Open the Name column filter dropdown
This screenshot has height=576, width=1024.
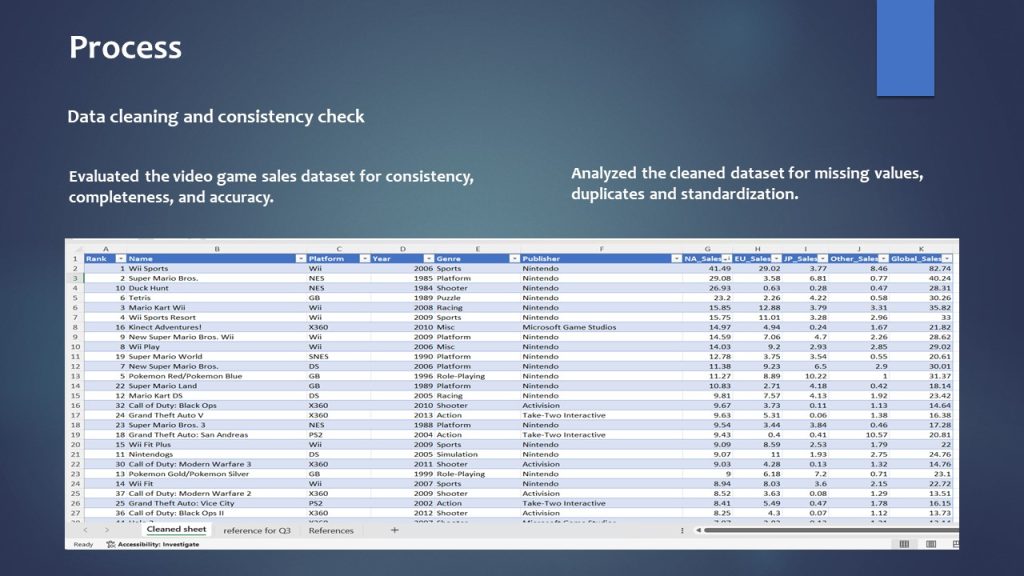[301, 259]
